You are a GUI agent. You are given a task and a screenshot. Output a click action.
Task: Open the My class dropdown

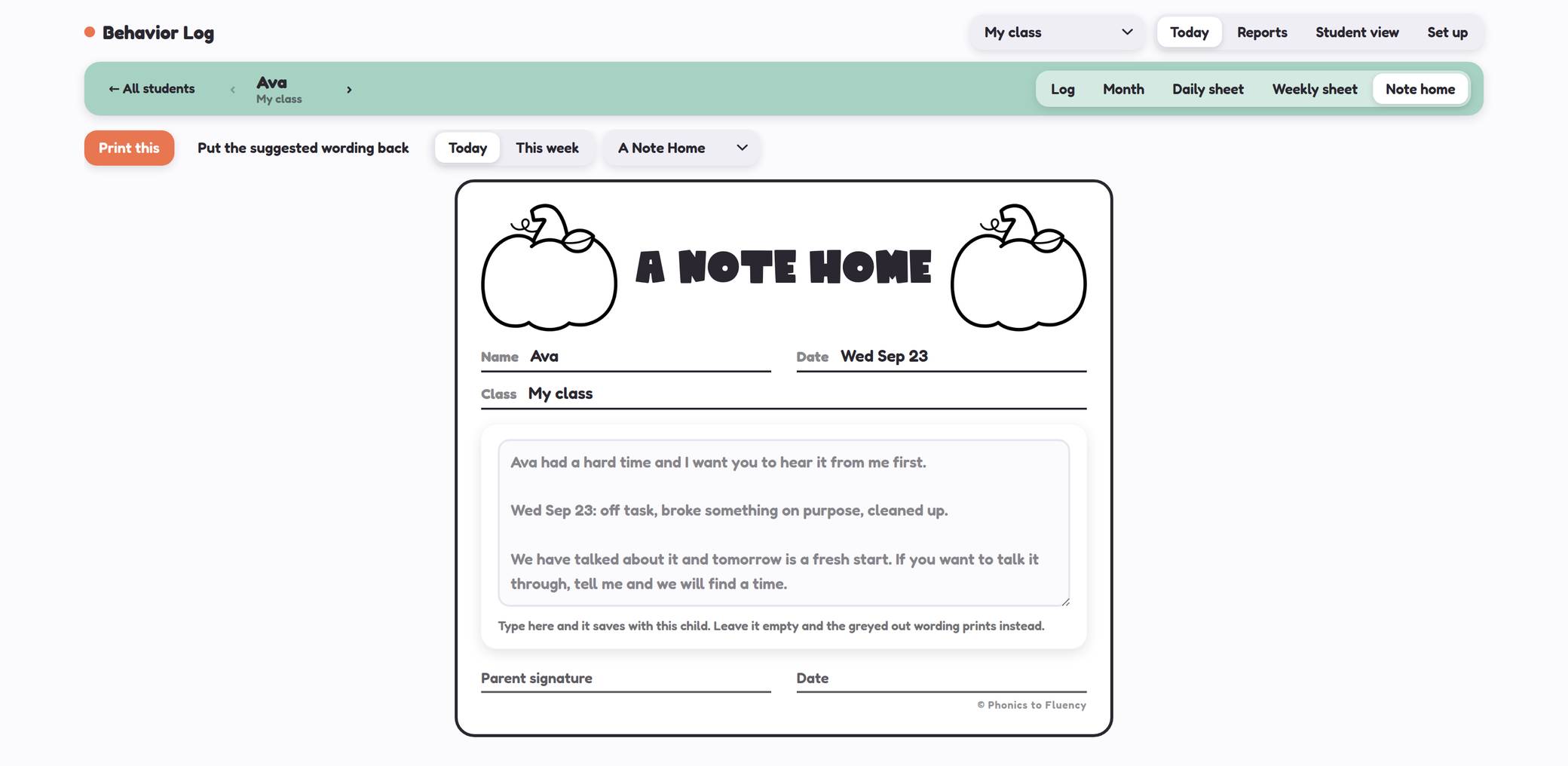click(1058, 32)
